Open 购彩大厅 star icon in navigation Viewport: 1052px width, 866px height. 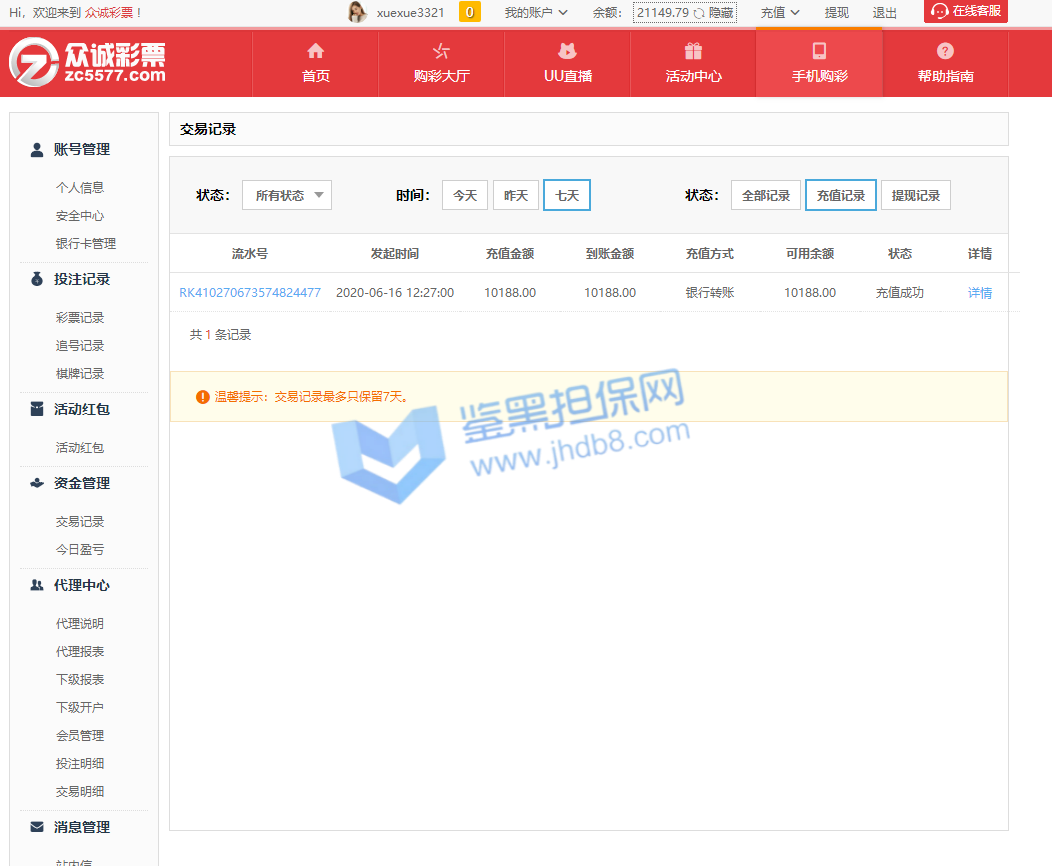coord(441,51)
